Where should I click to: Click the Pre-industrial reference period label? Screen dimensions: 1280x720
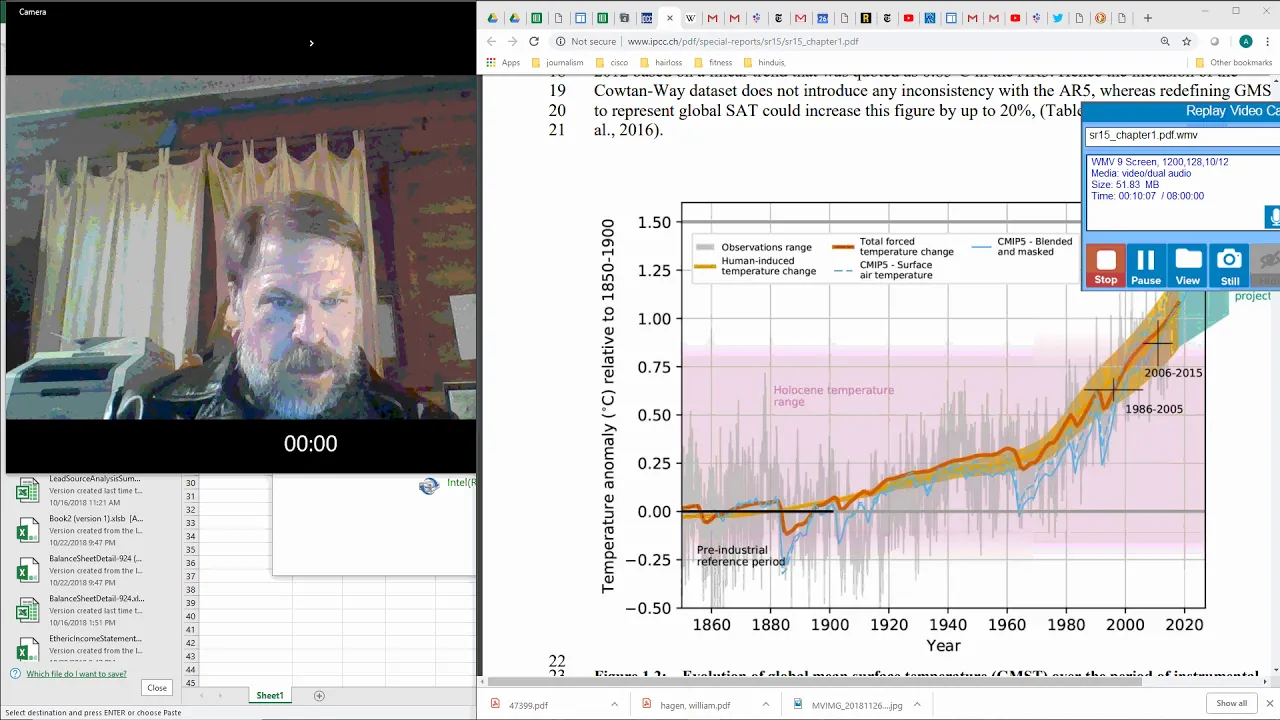point(740,556)
